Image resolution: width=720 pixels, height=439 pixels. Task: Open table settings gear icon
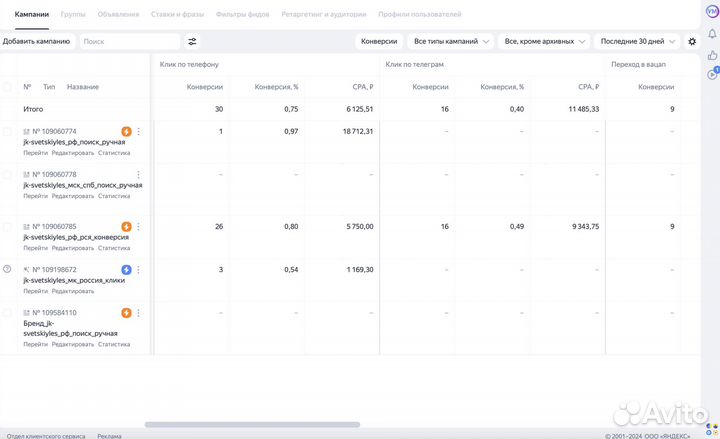click(692, 42)
